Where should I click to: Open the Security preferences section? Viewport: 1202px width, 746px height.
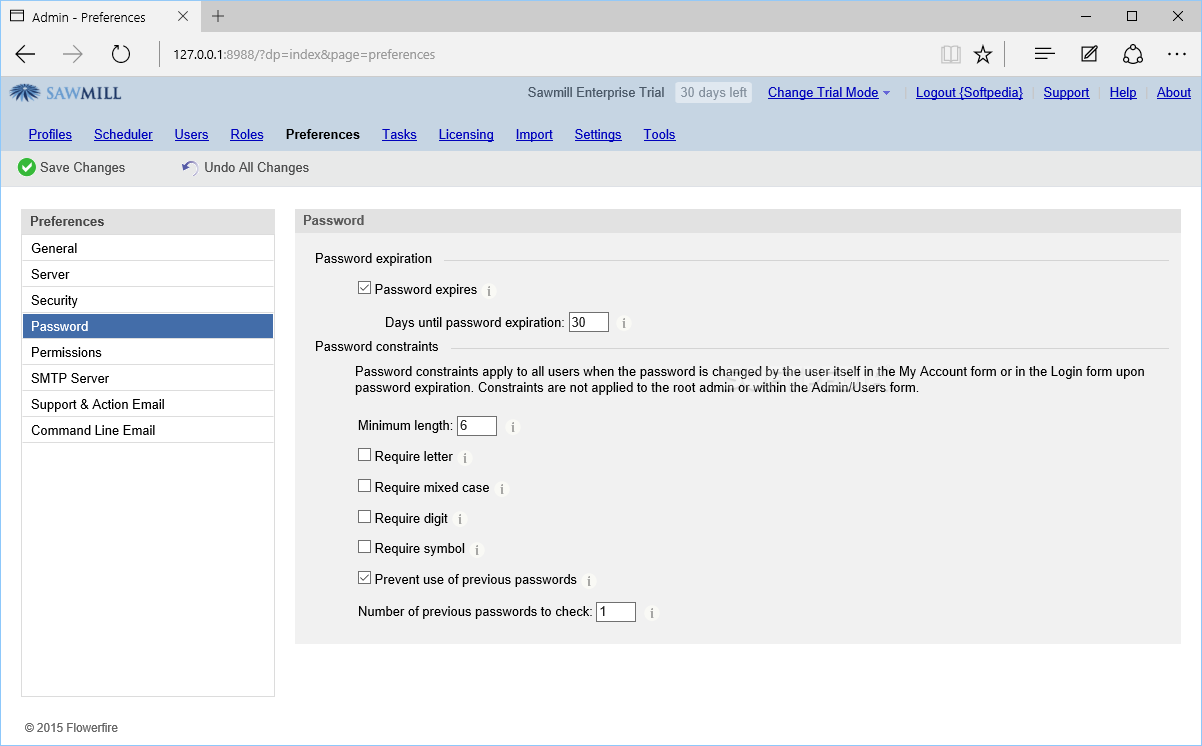click(x=148, y=300)
